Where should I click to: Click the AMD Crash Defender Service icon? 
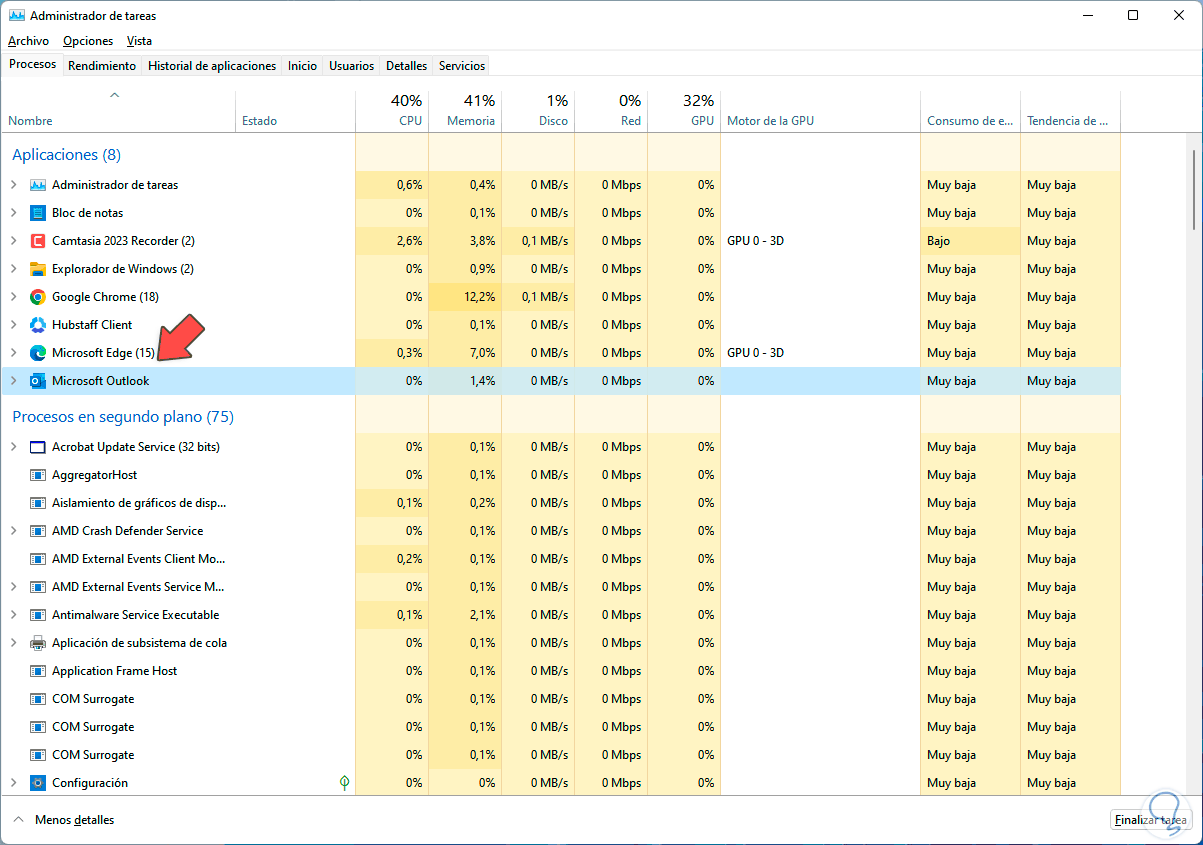coord(38,531)
